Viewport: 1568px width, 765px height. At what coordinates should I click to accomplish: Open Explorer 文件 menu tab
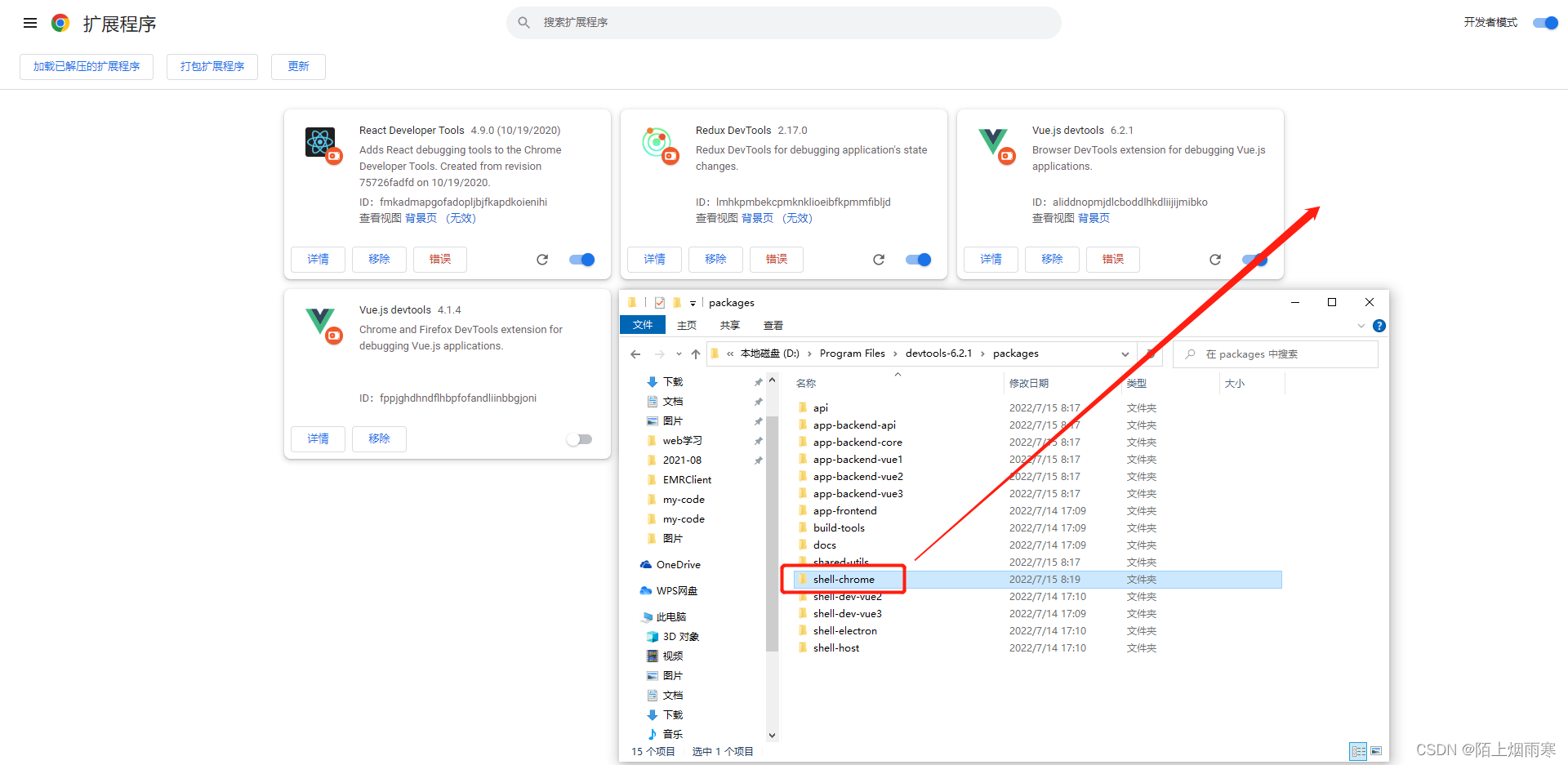tap(643, 325)
